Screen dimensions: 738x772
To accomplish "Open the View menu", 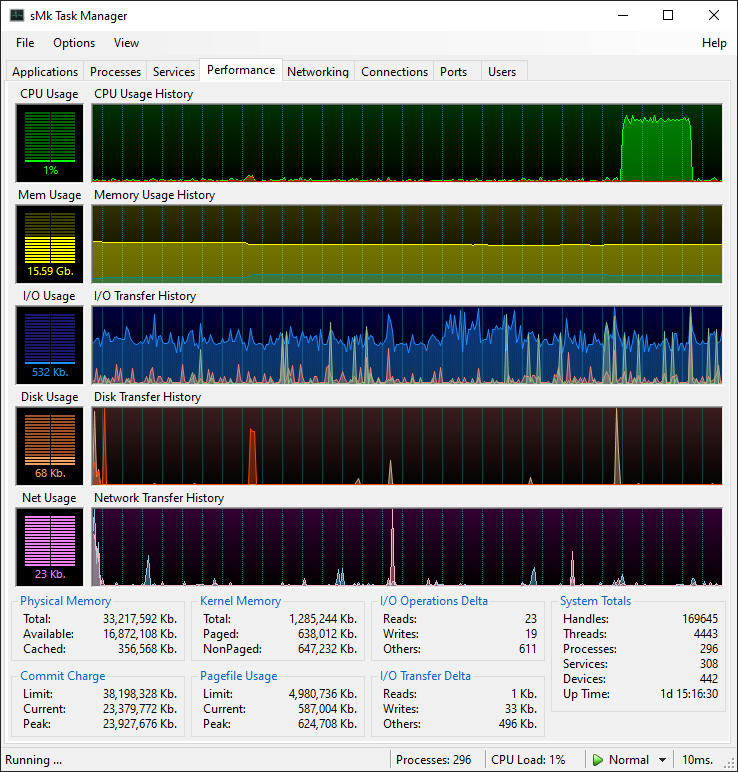I will (126, 43).
